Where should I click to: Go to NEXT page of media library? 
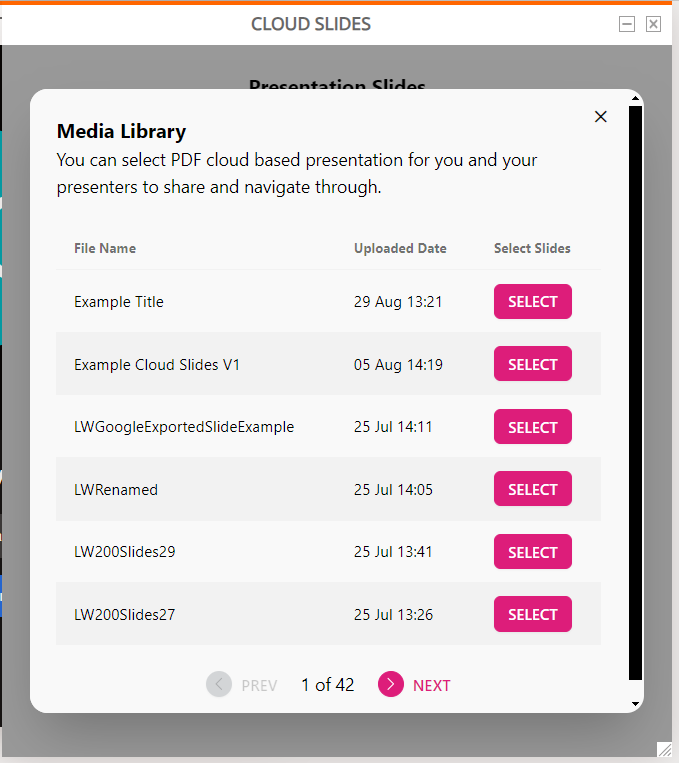click(x=432, y=685)
